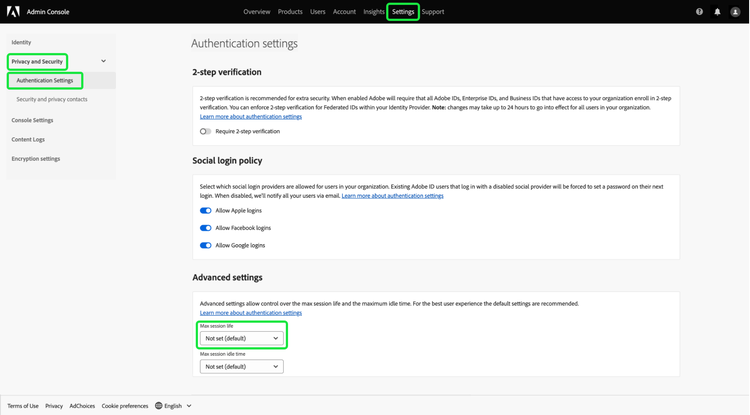Switch off Allow Google logins
Screen dimensions: 750x415
(x=206, y=245)
